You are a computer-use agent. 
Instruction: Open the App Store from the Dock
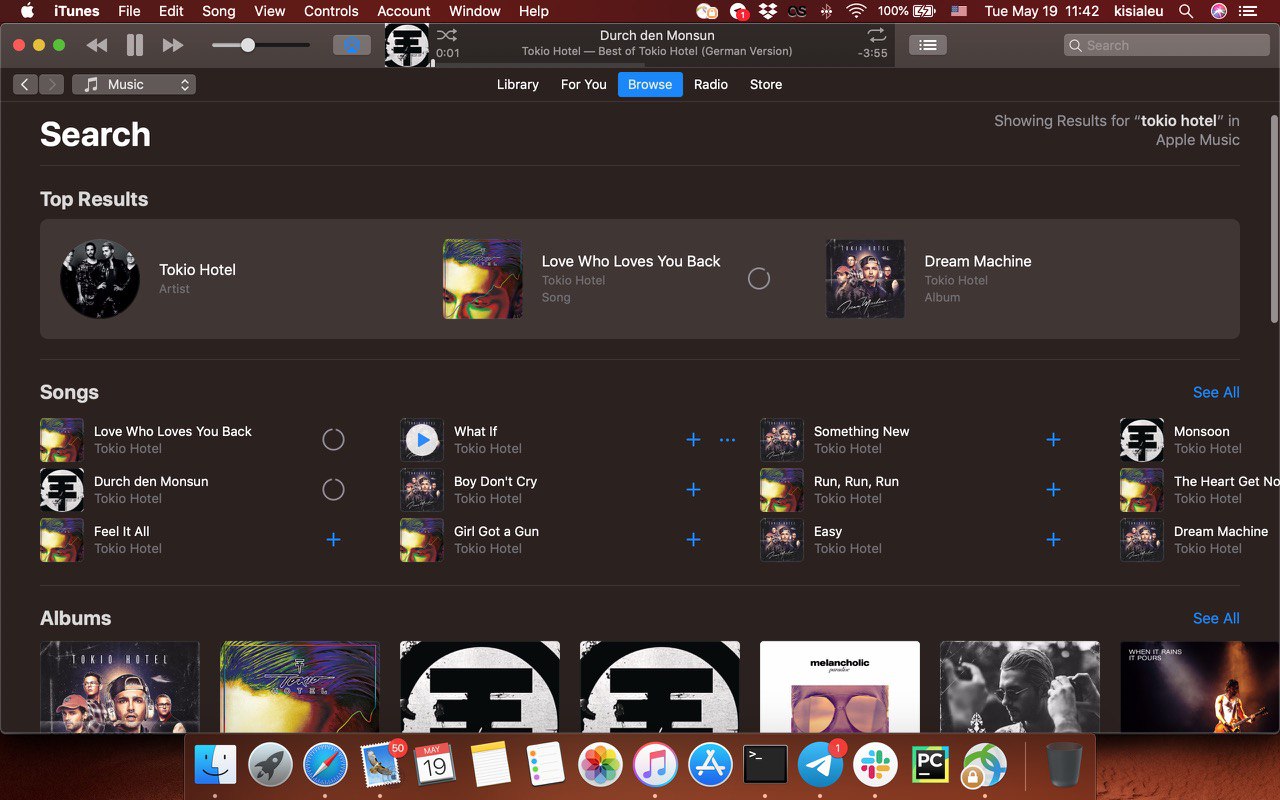710,765
